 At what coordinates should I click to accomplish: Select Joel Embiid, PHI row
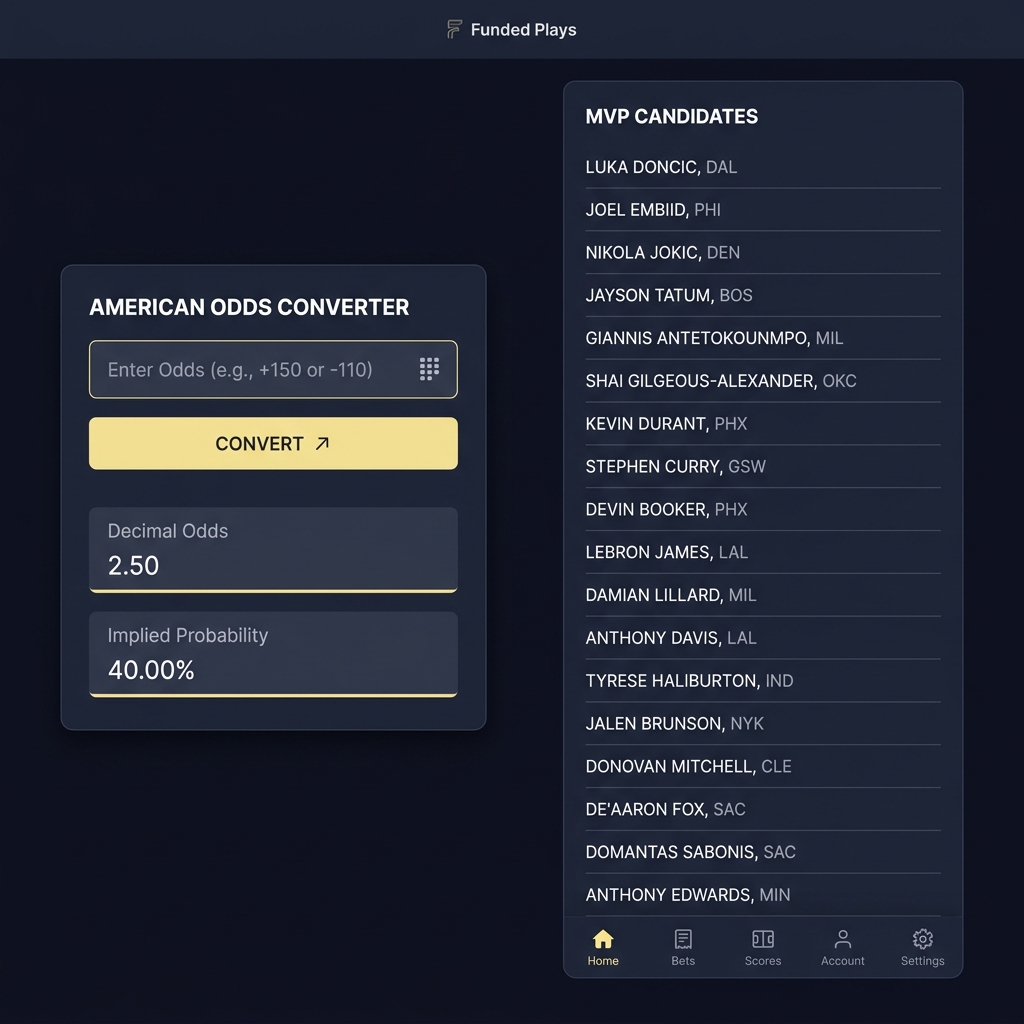click(x=763, y=210)
